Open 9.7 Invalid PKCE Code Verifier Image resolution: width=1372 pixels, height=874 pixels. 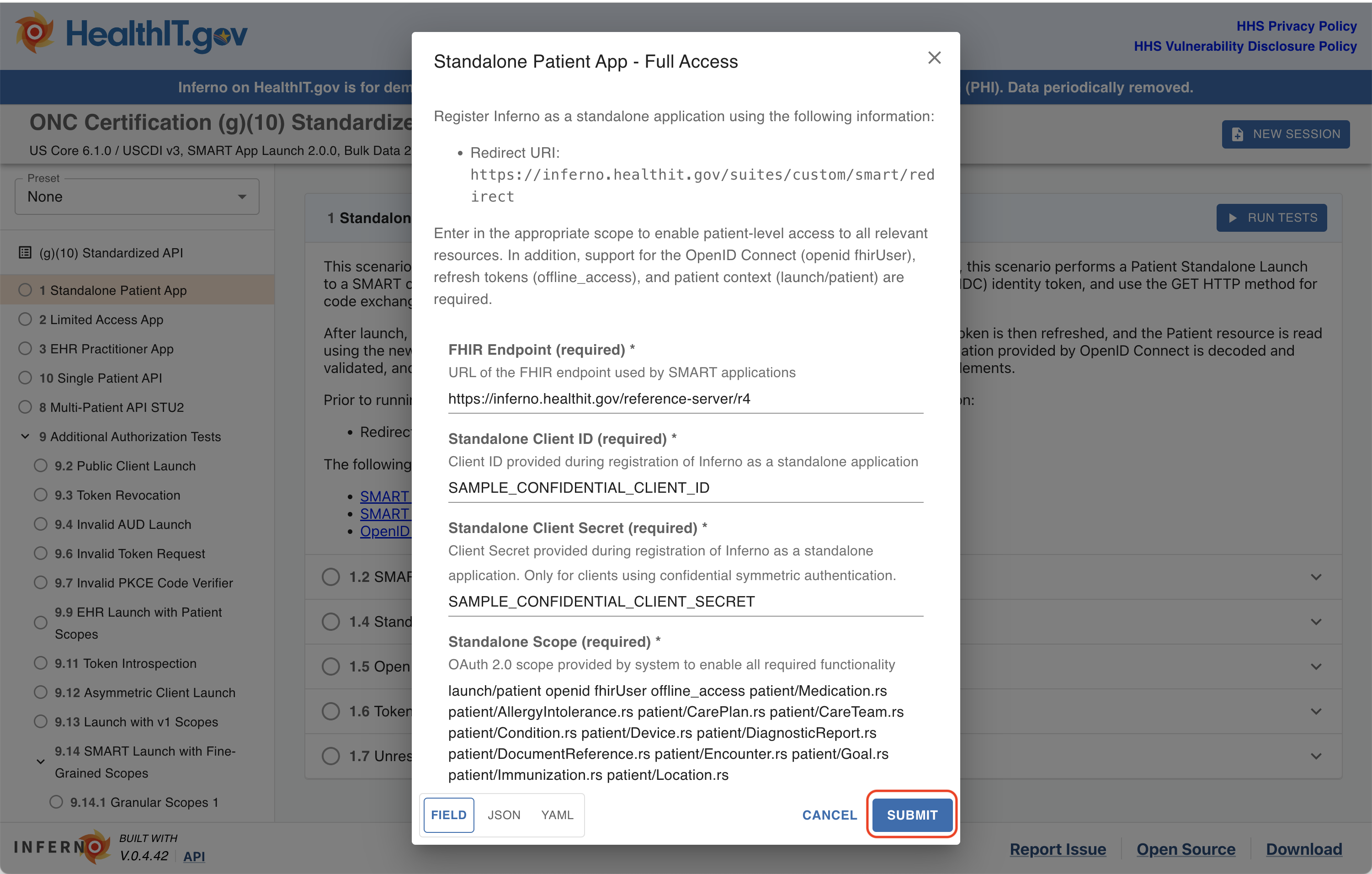click(x=144, y=583)
